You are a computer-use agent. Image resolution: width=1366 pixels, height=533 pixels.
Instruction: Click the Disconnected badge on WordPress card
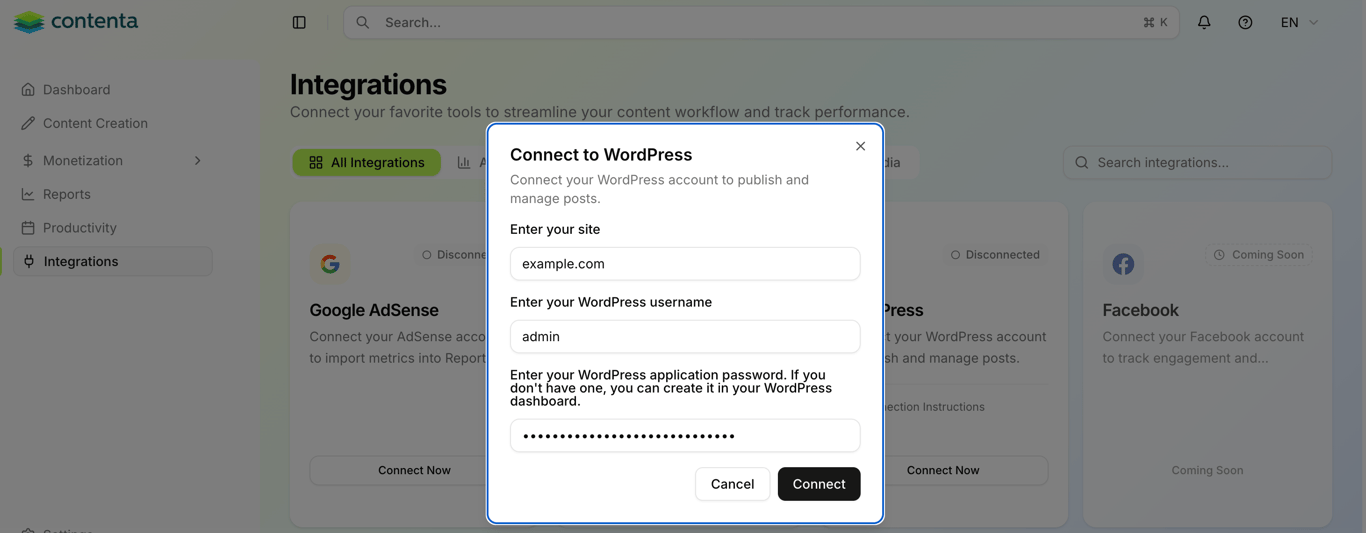tap(995, 255)
